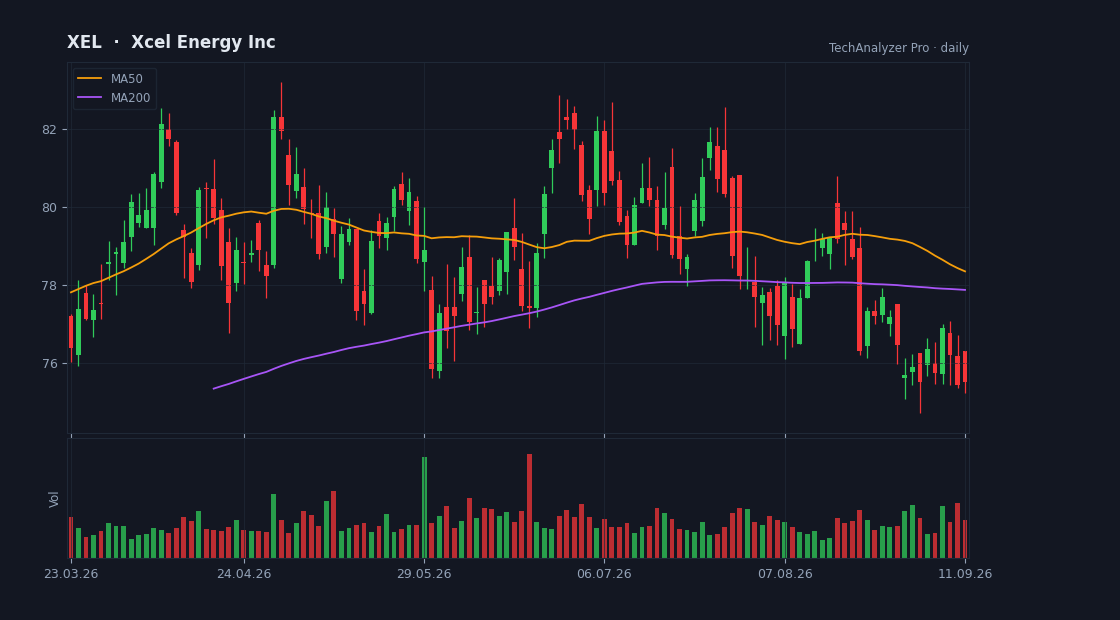
Task: Click the XEL Xcel Energy Inc title
Action: pyautogui.click(x=171, y=42)
